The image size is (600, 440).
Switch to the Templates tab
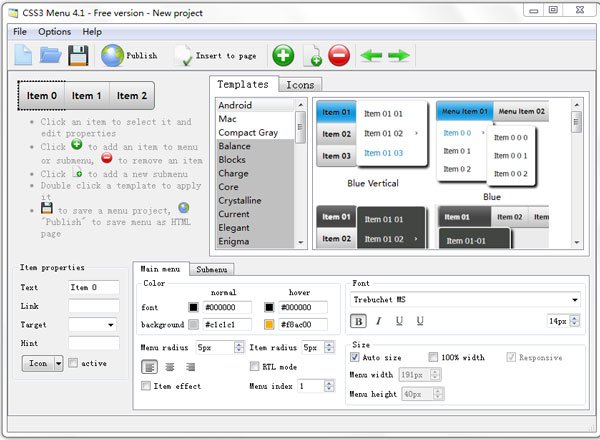pyautogui.click(x=243, y=84)
